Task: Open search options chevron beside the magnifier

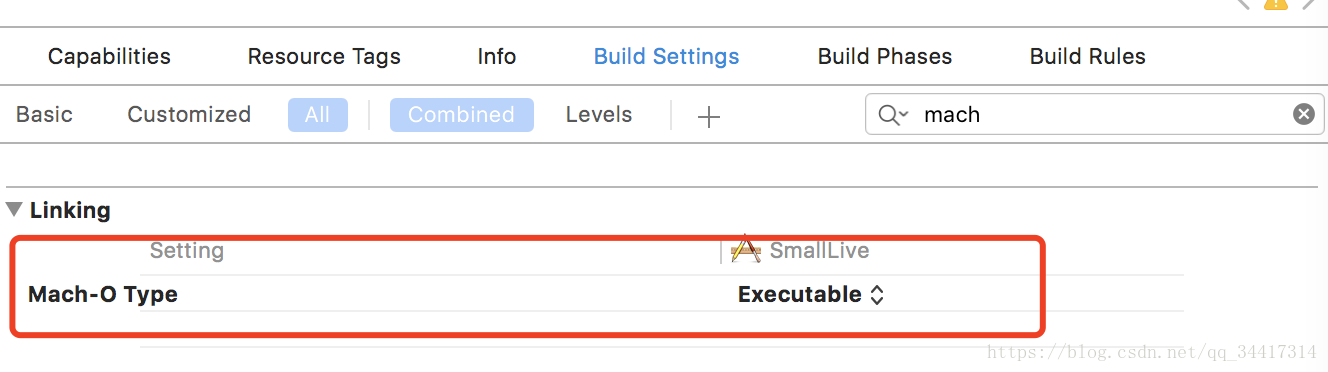Action: tap(903, 116)
